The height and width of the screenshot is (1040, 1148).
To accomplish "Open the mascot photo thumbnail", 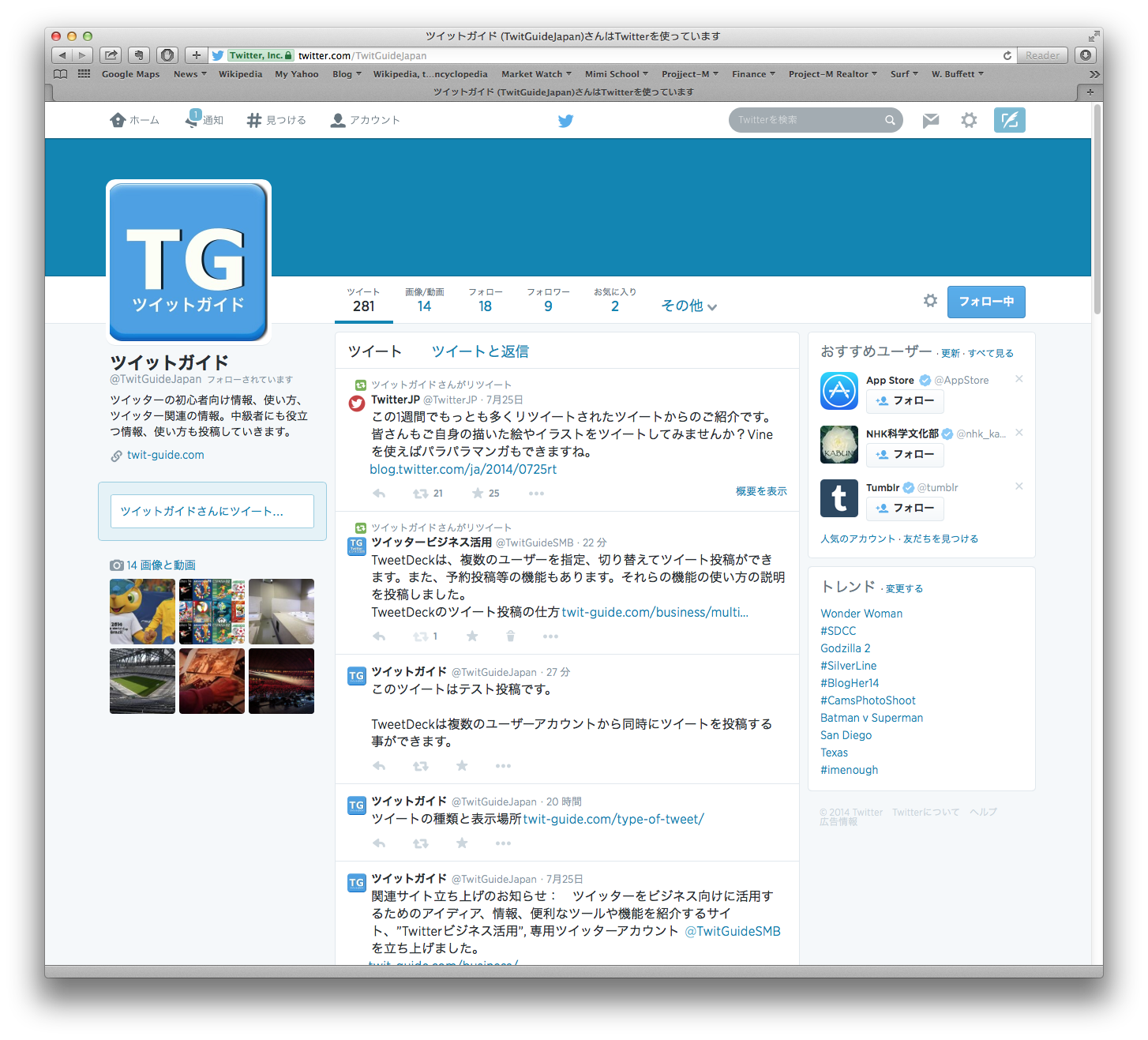I will click(x=142, y=611).
